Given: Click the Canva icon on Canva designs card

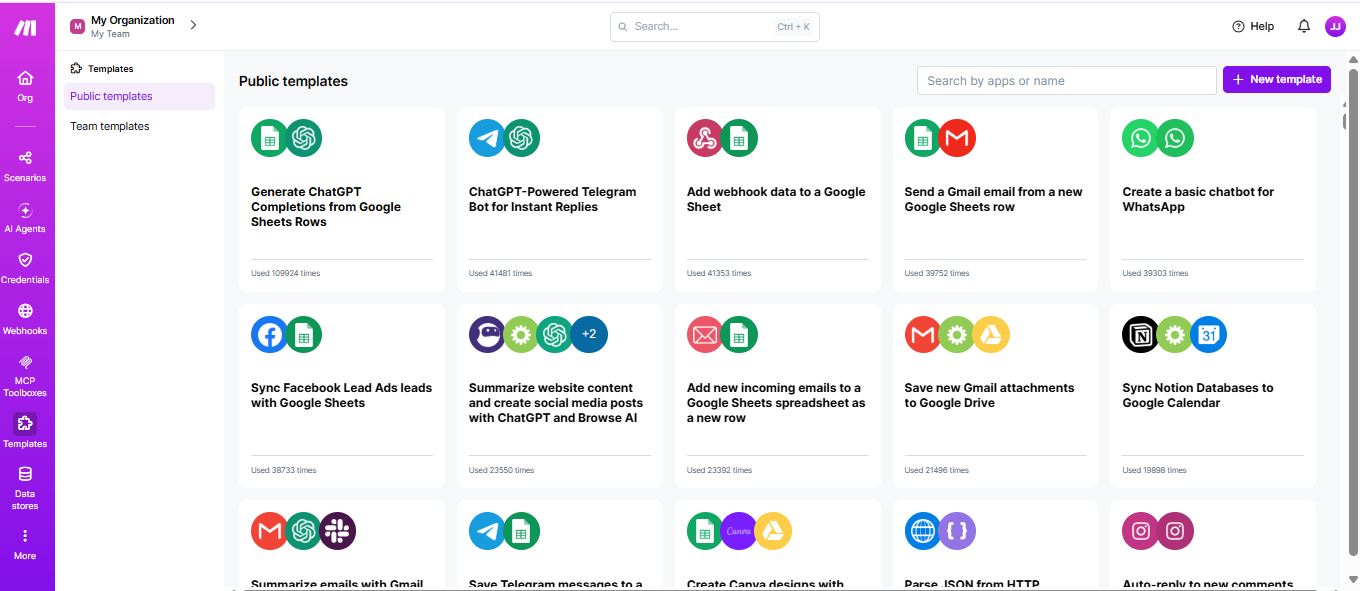Looking at the screenshot, I should coord(739,531).
